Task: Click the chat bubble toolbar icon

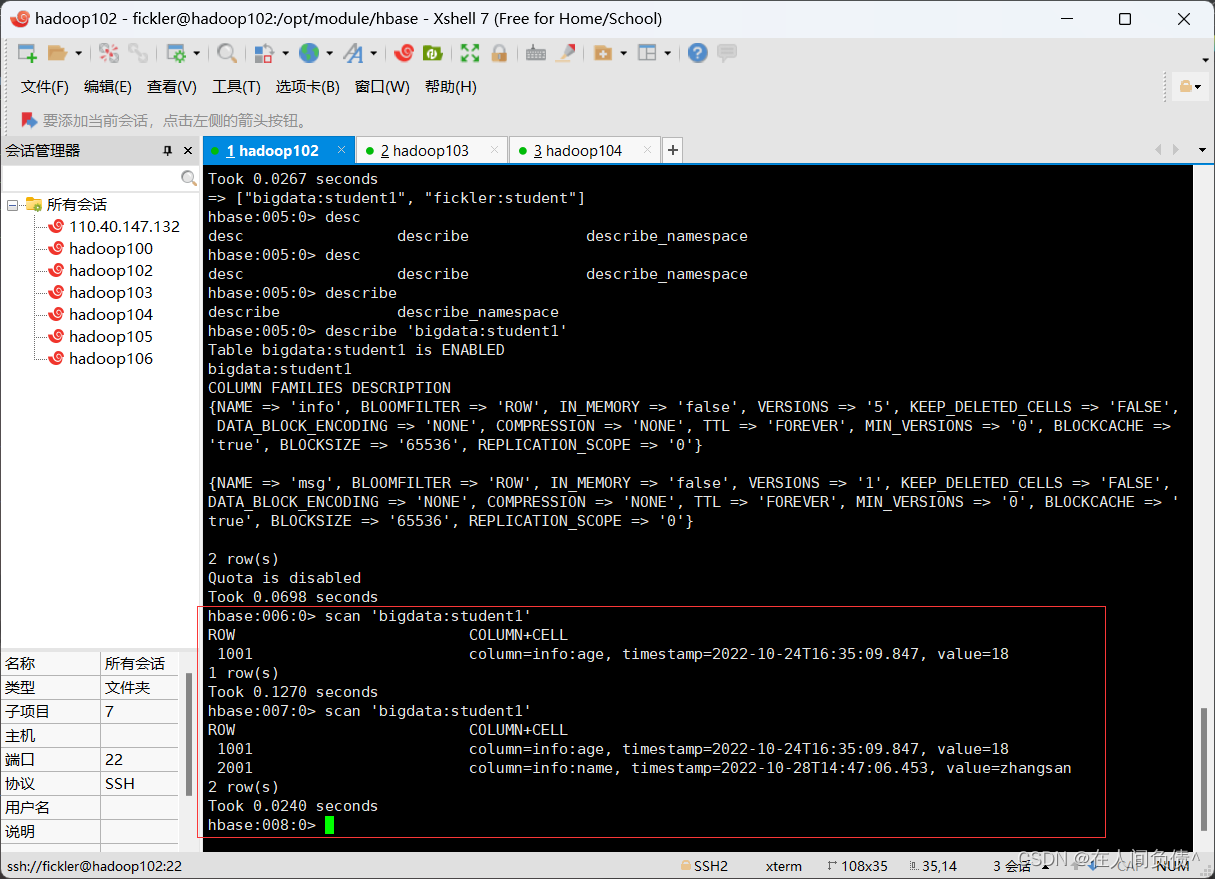Action: 727,53
